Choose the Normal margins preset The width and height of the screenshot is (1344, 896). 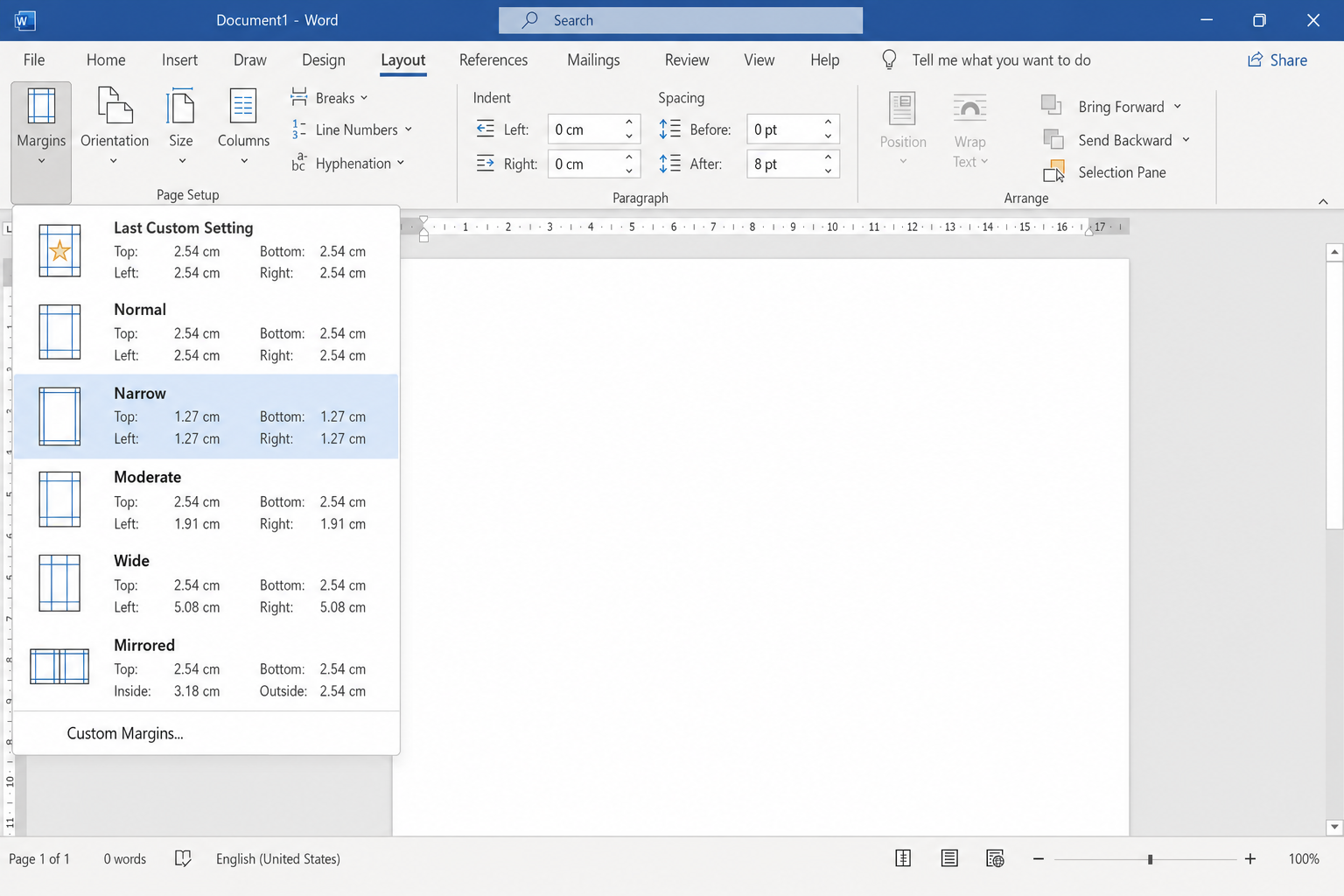[x=206, y=332]
